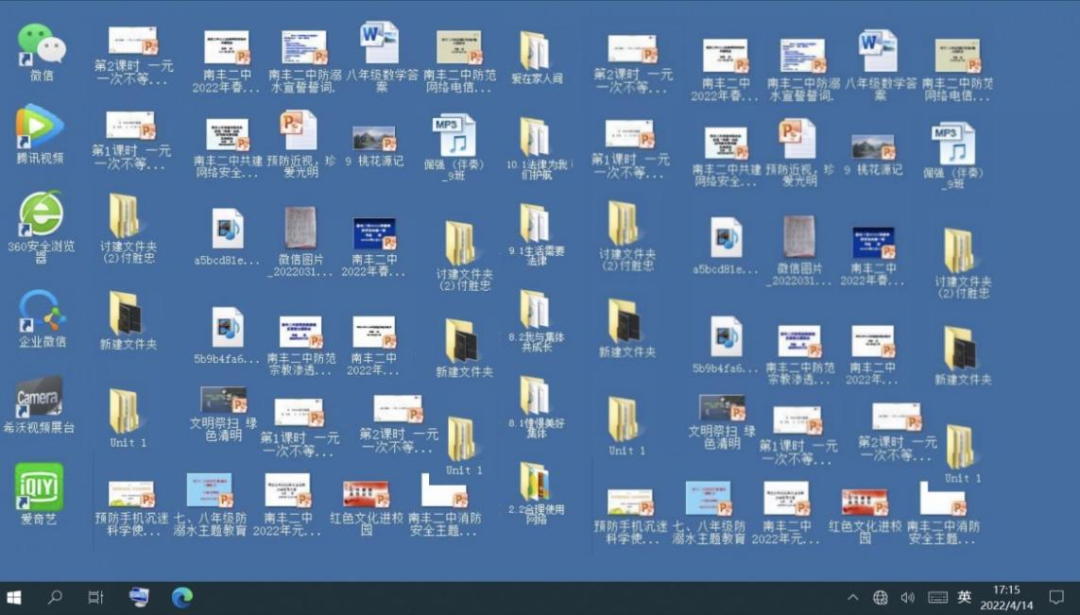
Task: Click the network globe tray icon
Action: 880,597
